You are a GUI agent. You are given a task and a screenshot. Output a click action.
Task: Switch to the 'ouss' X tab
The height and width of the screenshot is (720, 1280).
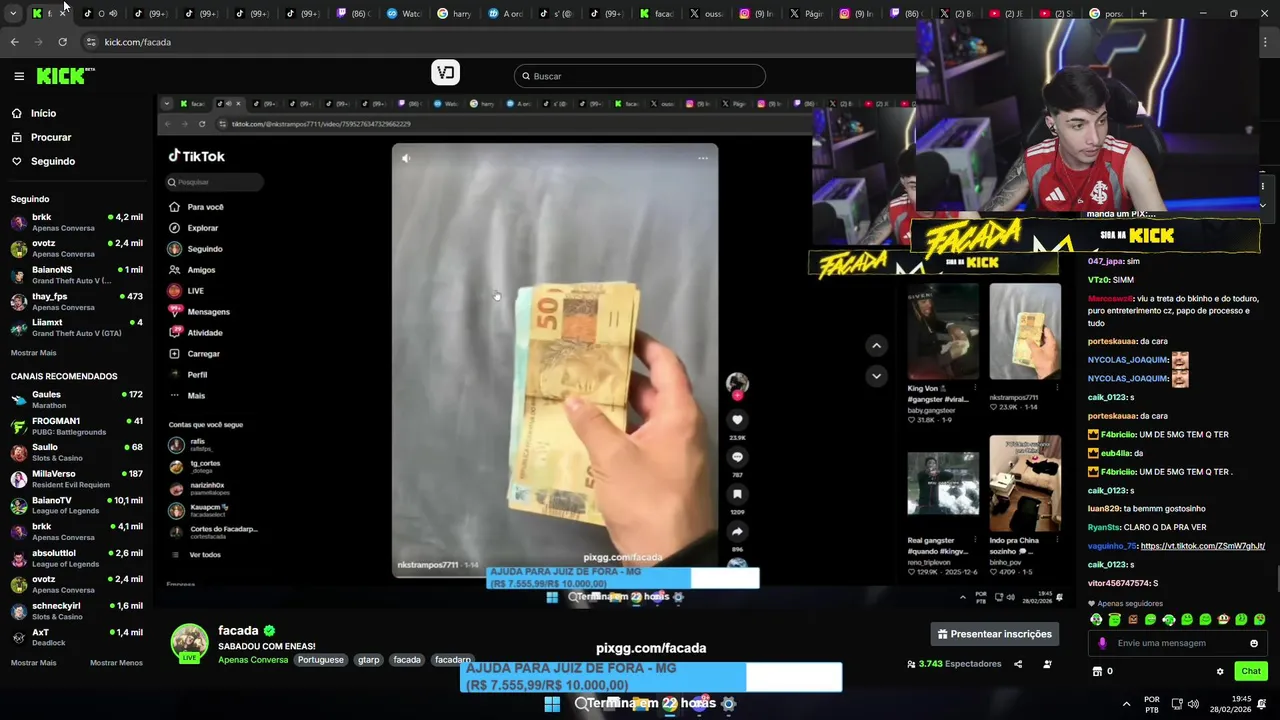pyautogui.click(x=708, y=14)
